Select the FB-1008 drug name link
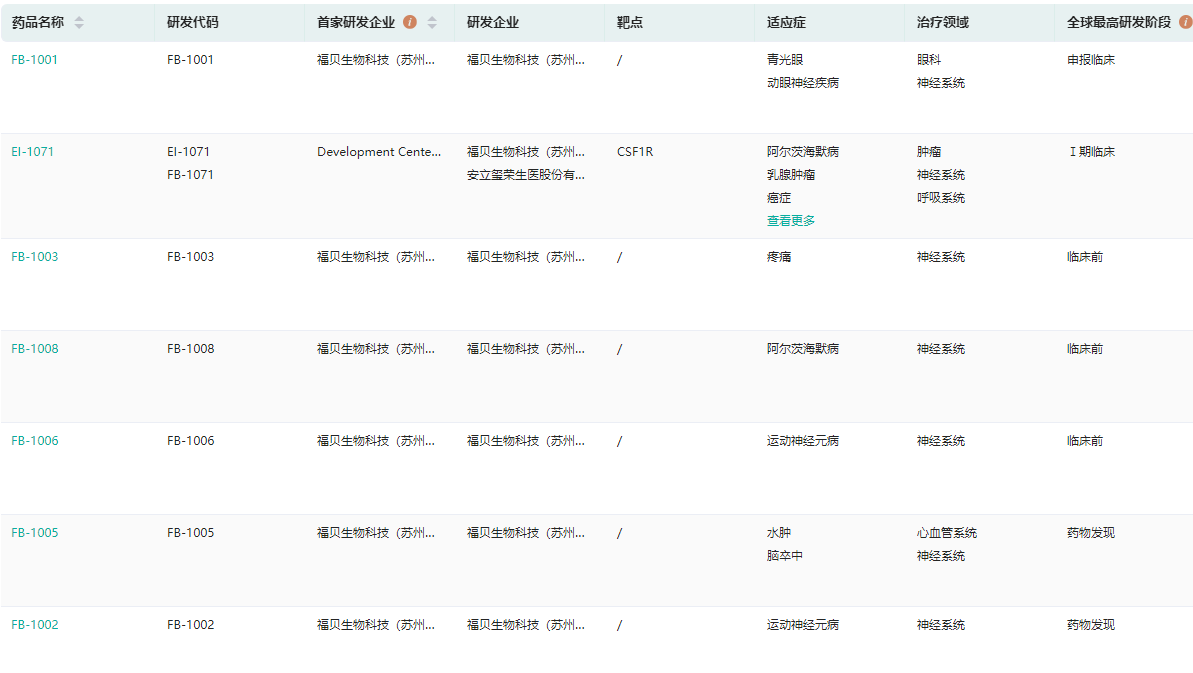1193x673 pixels. (x=35, y=349)
